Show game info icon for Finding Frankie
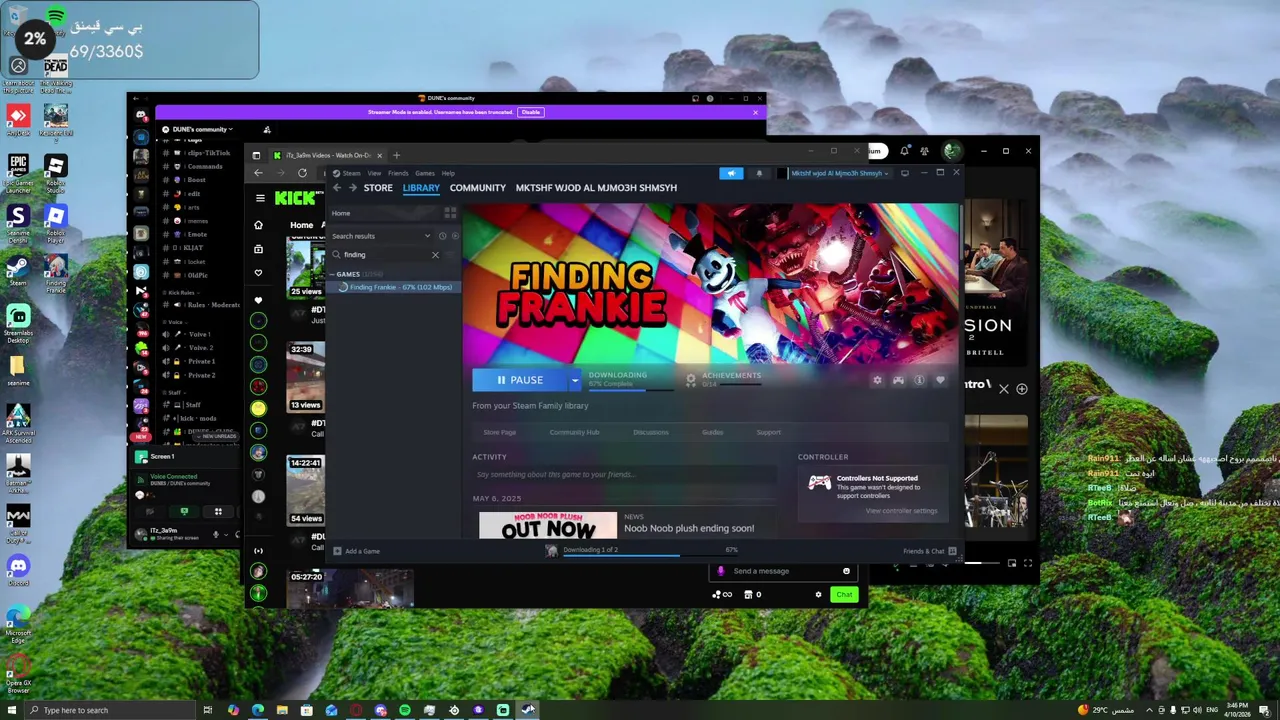This screenshot has width=1280, height=720. click(919, 380)
